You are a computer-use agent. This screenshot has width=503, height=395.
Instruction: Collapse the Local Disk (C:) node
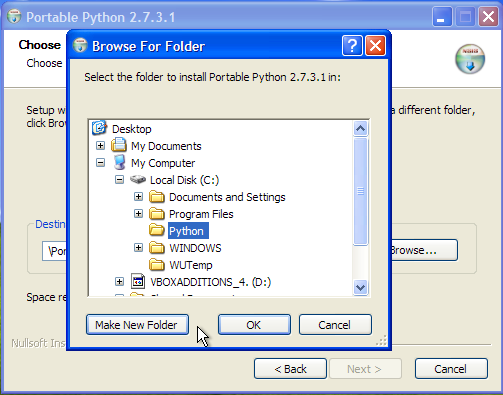[x=119, y=180]
